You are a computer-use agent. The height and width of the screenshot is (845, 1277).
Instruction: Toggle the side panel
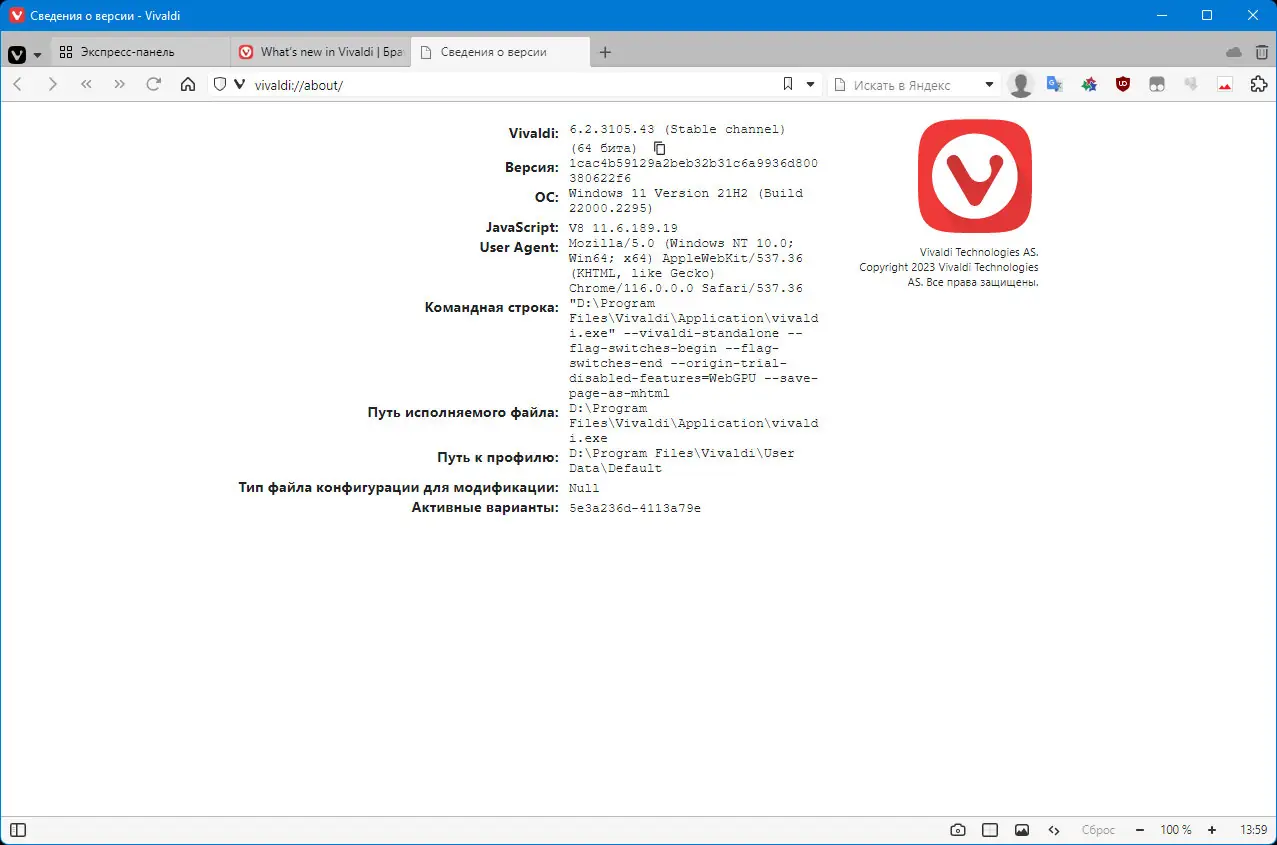(18, 830)
